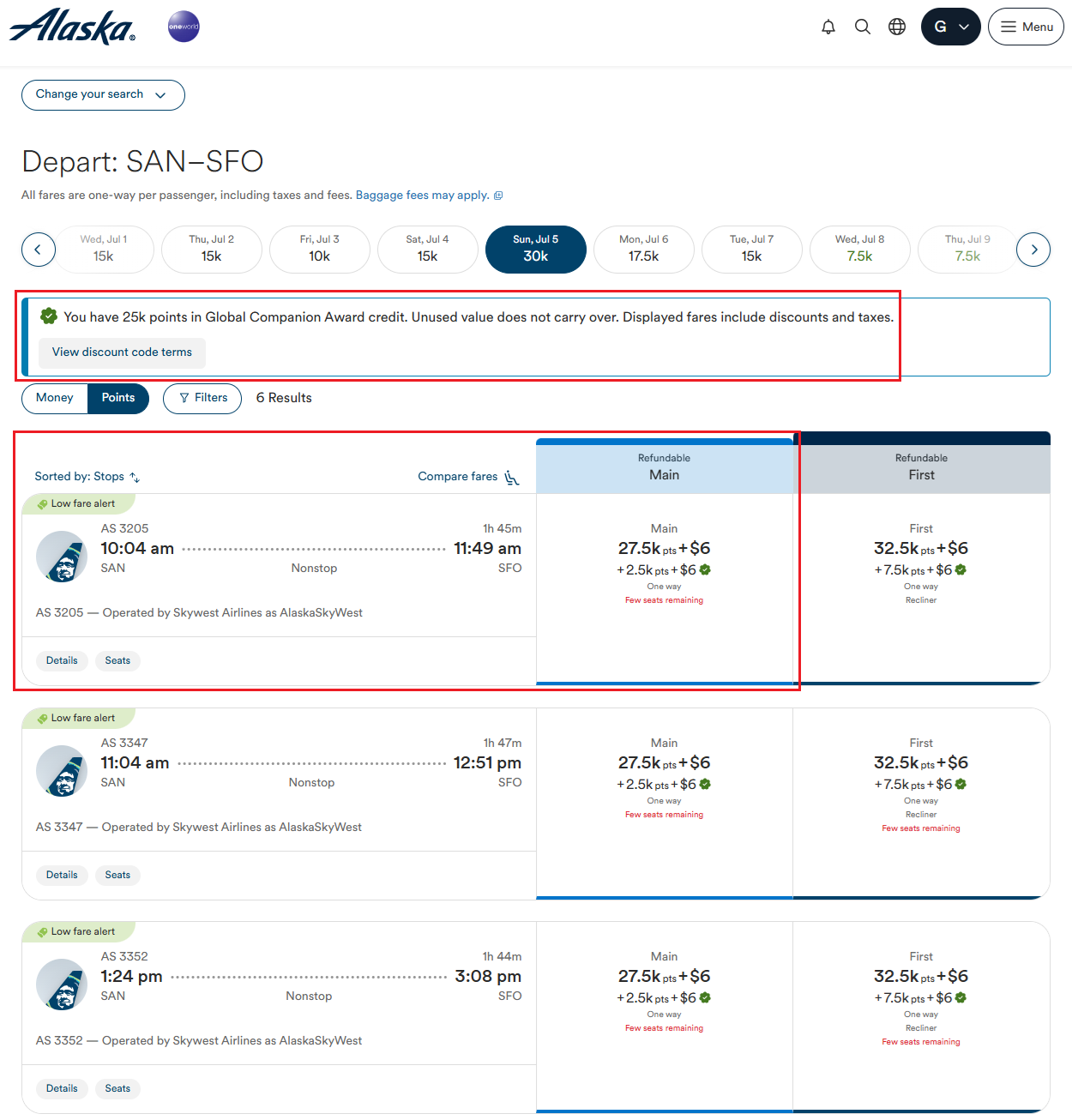Click the 1h 45m duration for AS 3205
This screenshot has width=1072, height=1120.
click(x=502, y=528)
